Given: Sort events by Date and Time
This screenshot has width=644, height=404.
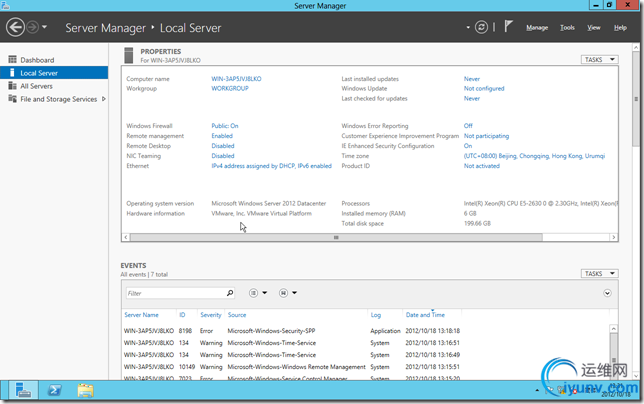Looking at the screenshot, I should [425, 315].
